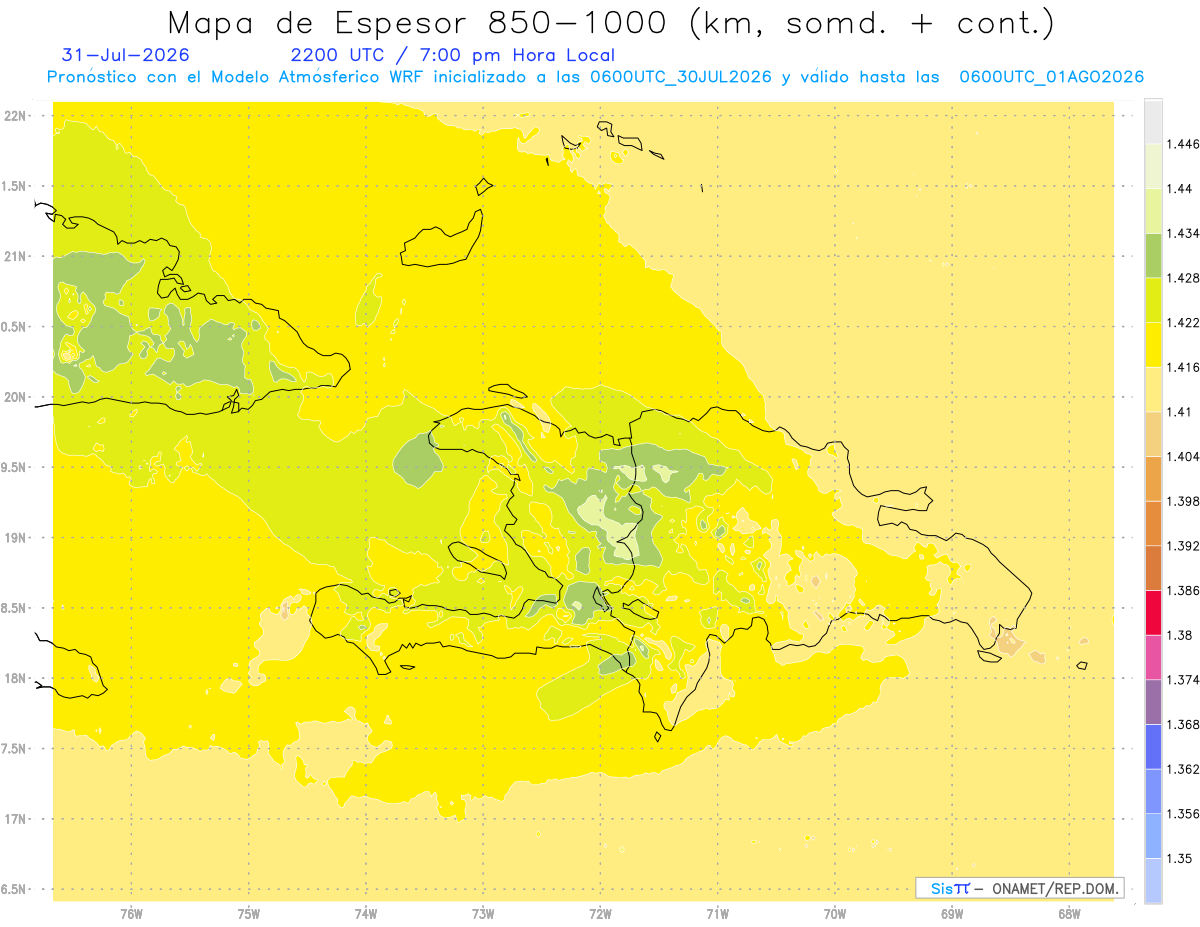Viewport: 1200px width, 927px height.
Task: Click the "18N" latitude label
Action: [16, 678]
